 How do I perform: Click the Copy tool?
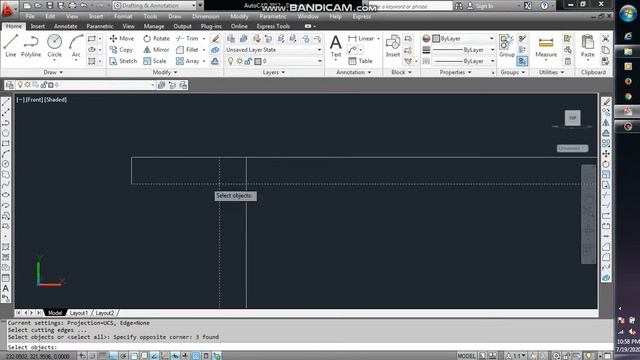(121, 50)
